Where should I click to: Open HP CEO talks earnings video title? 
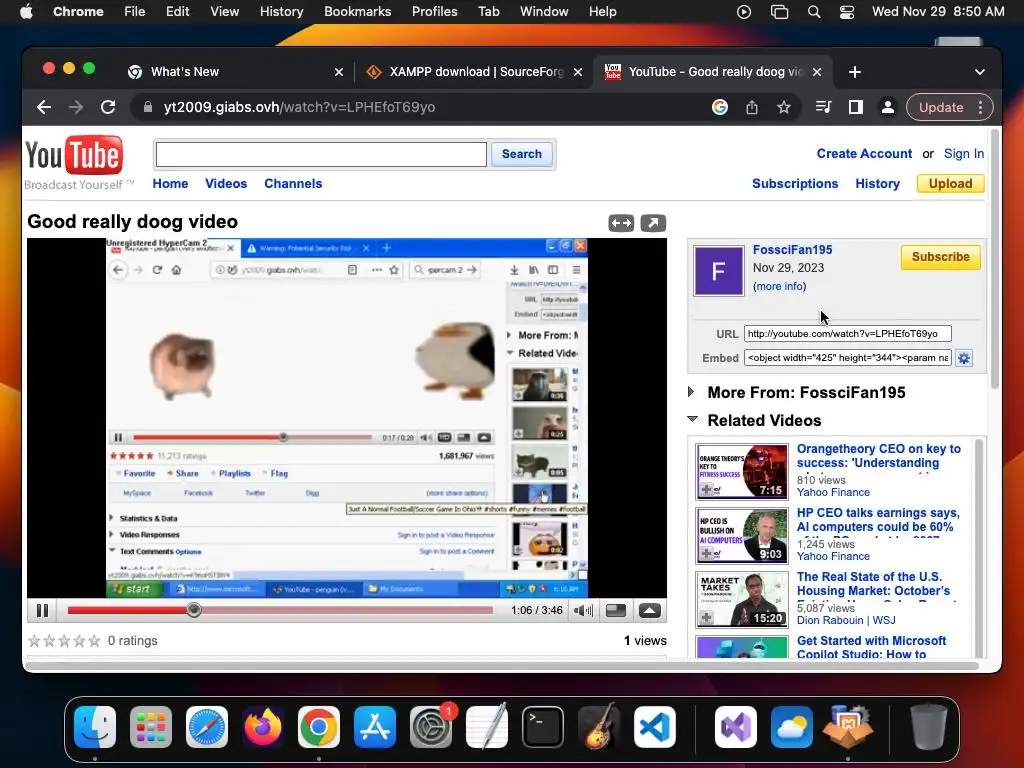point(878,522)
